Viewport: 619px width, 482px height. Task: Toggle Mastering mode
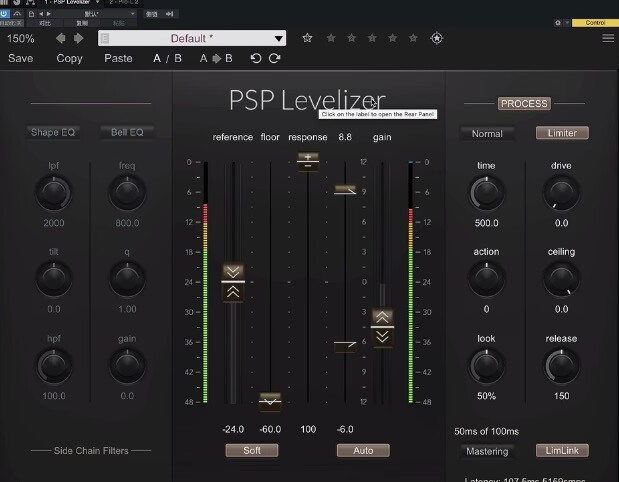pos(487,451)
